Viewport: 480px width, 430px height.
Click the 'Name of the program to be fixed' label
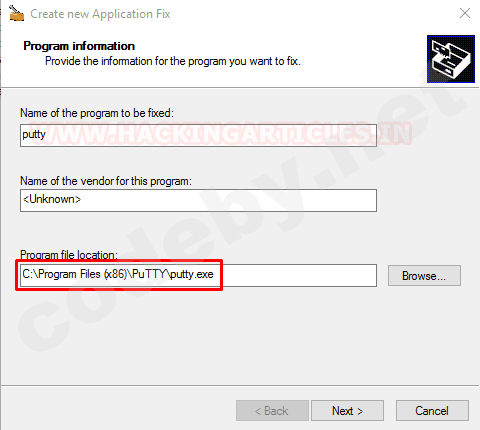pos(97,113)
